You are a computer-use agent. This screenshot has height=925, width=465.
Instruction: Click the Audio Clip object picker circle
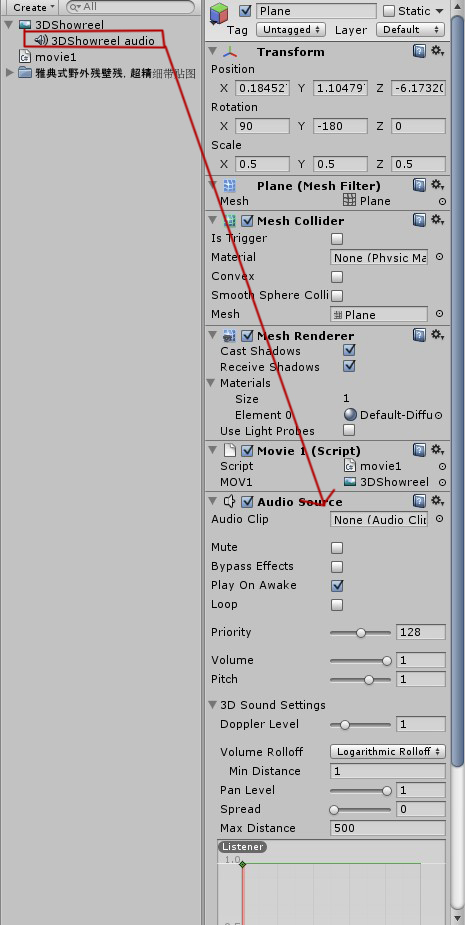(439, 519)
